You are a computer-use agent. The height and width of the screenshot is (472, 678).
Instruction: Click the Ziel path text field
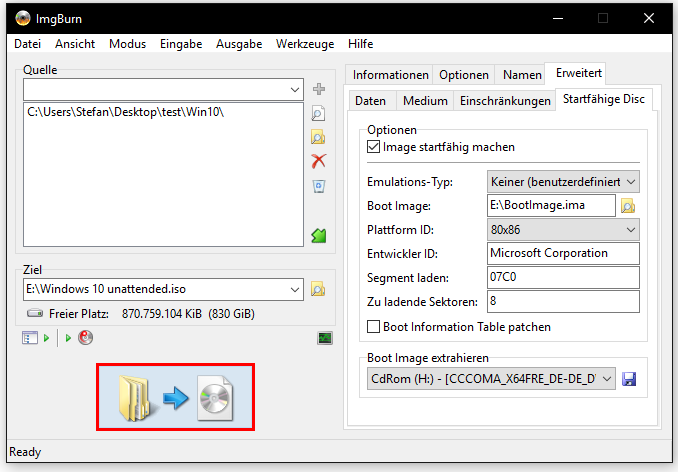156,289
